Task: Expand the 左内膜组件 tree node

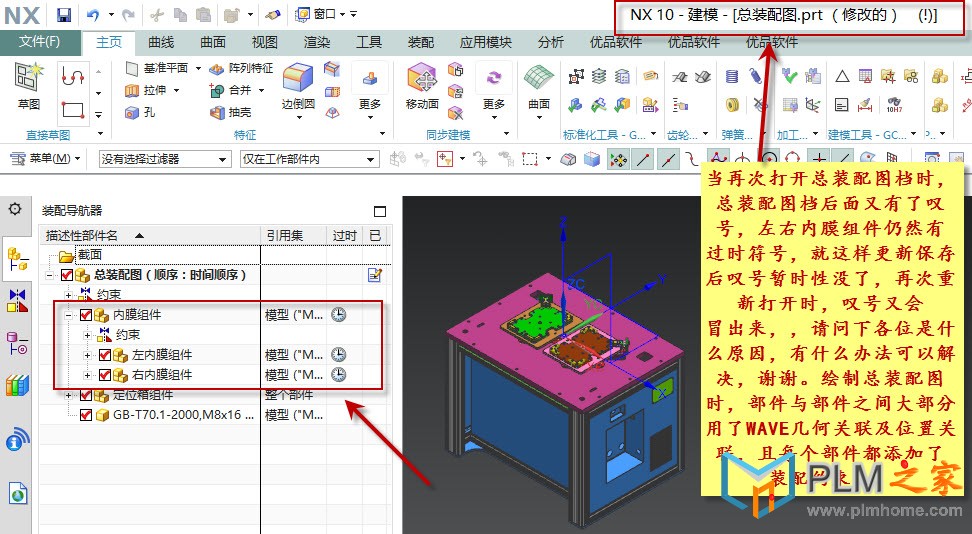Action: (87, 355)
